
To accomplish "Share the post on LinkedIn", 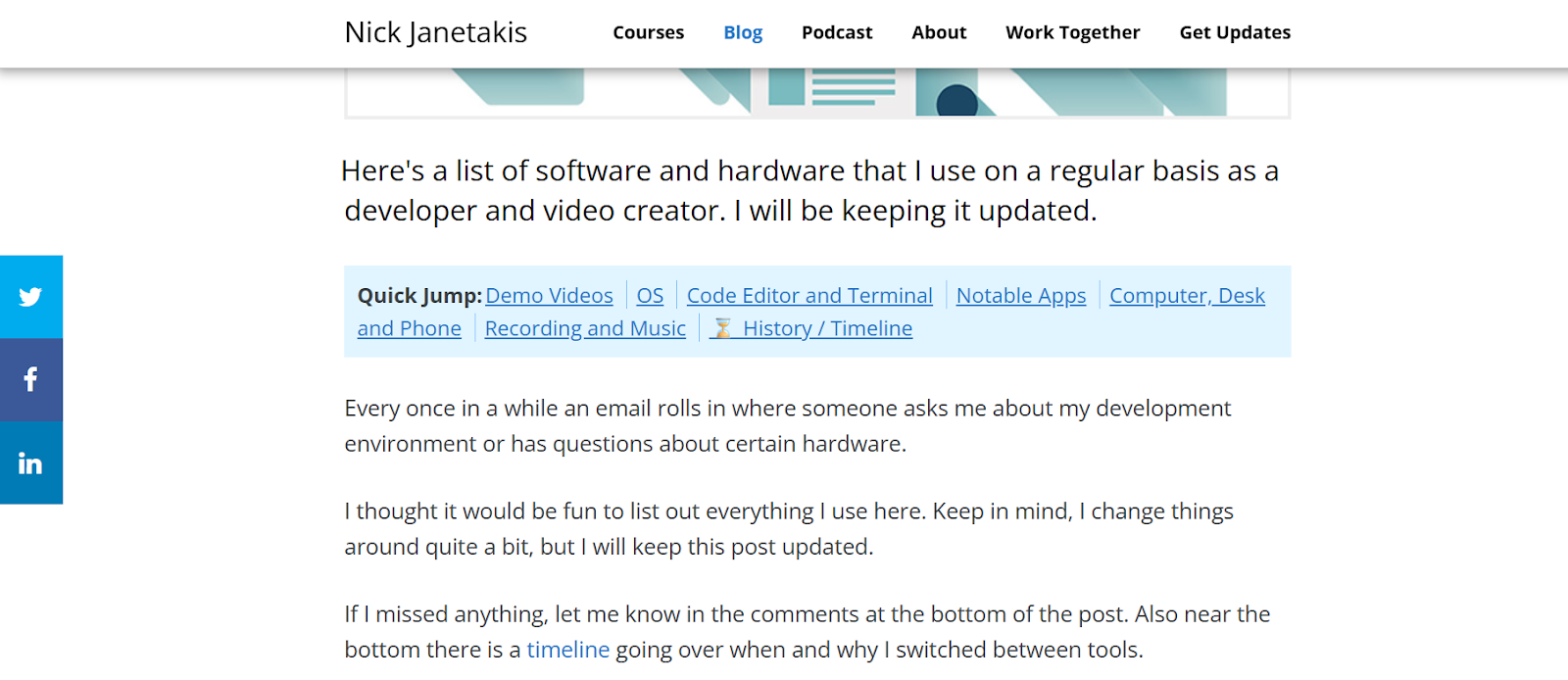I will (31, 463).
